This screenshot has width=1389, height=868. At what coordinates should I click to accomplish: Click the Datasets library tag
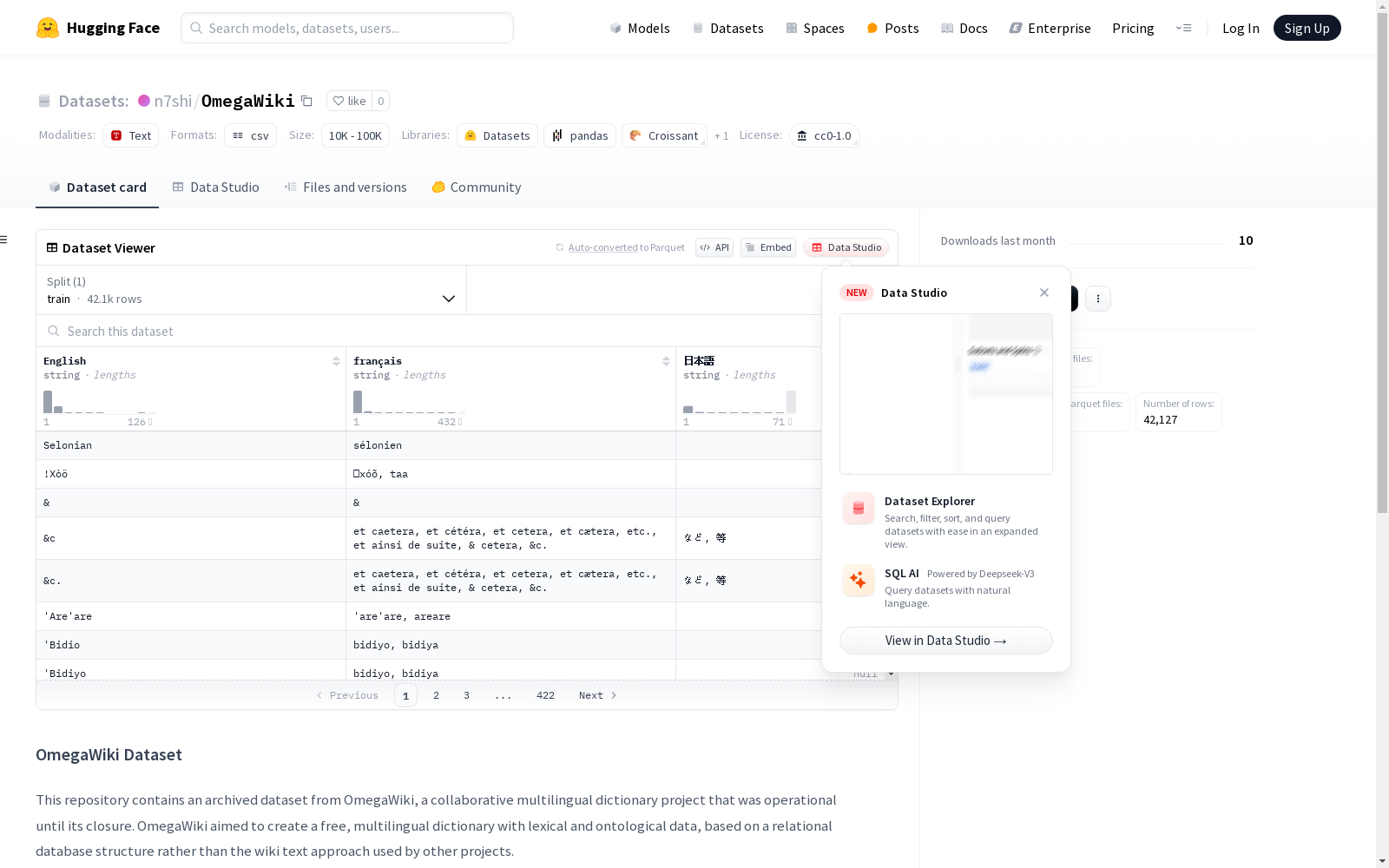pyautogui.click(x=497, y=135)
